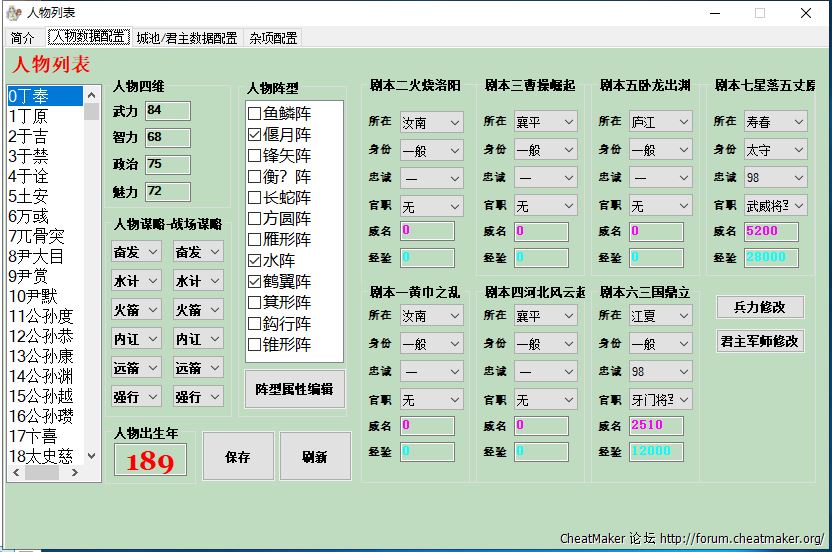832x552 pixels.
Task: Enable the 鱼鳞阵 formation checkbox
Action: 255,114
